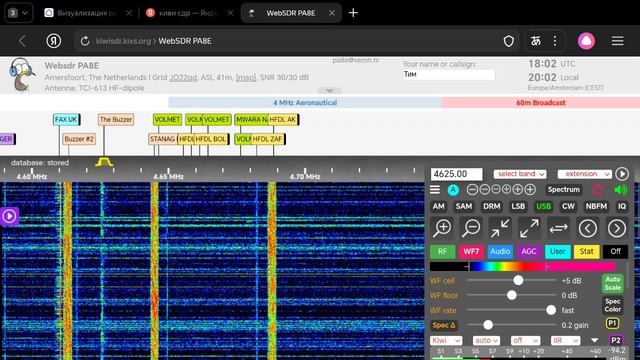
Task: Open the JO22qd grid link
Action: coord(182,78)
